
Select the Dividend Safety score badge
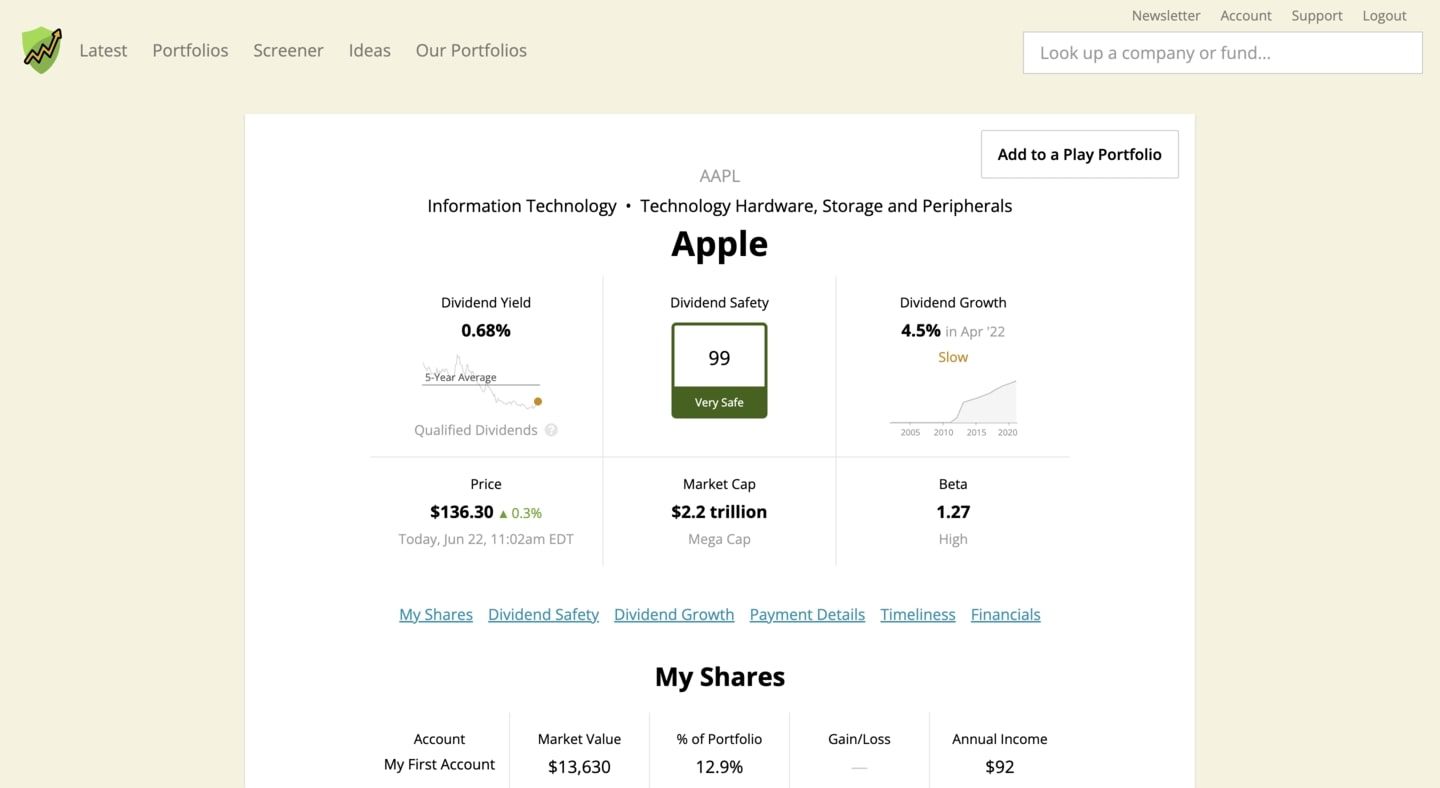pyautogui.click(x=719, y=357)
